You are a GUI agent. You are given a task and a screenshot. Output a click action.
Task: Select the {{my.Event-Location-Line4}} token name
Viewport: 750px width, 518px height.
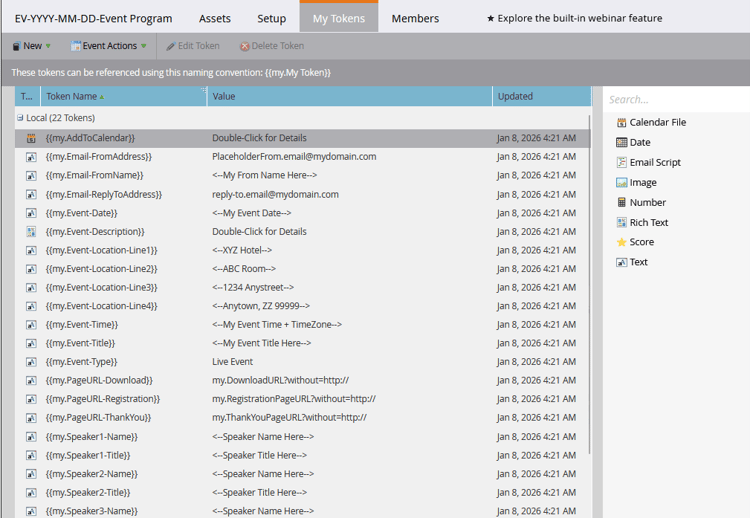click(x=101, y=306)
